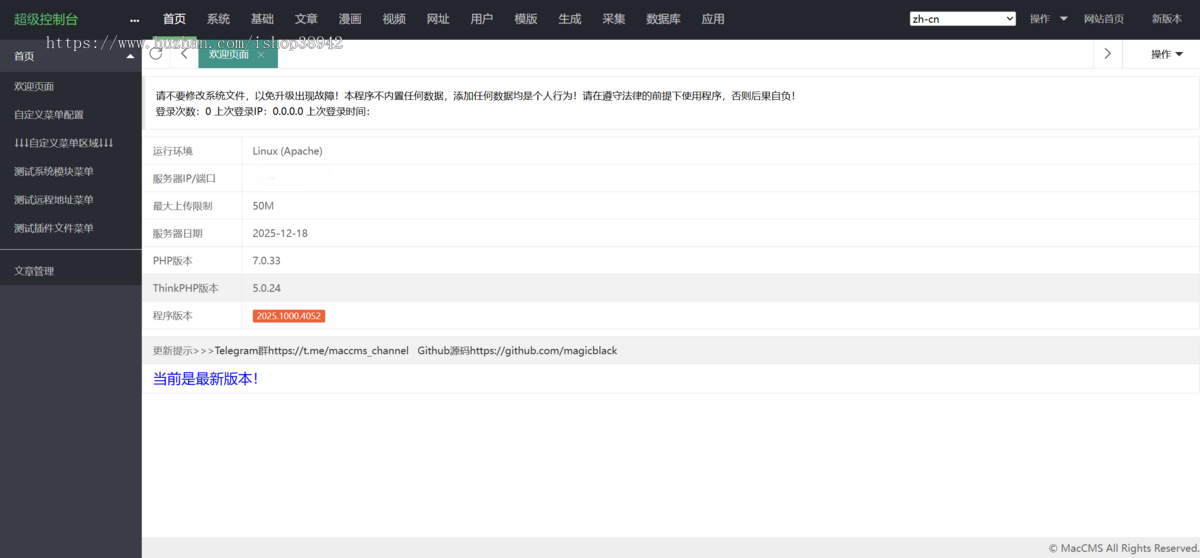Select the 采集 menu item

point(614,19)
